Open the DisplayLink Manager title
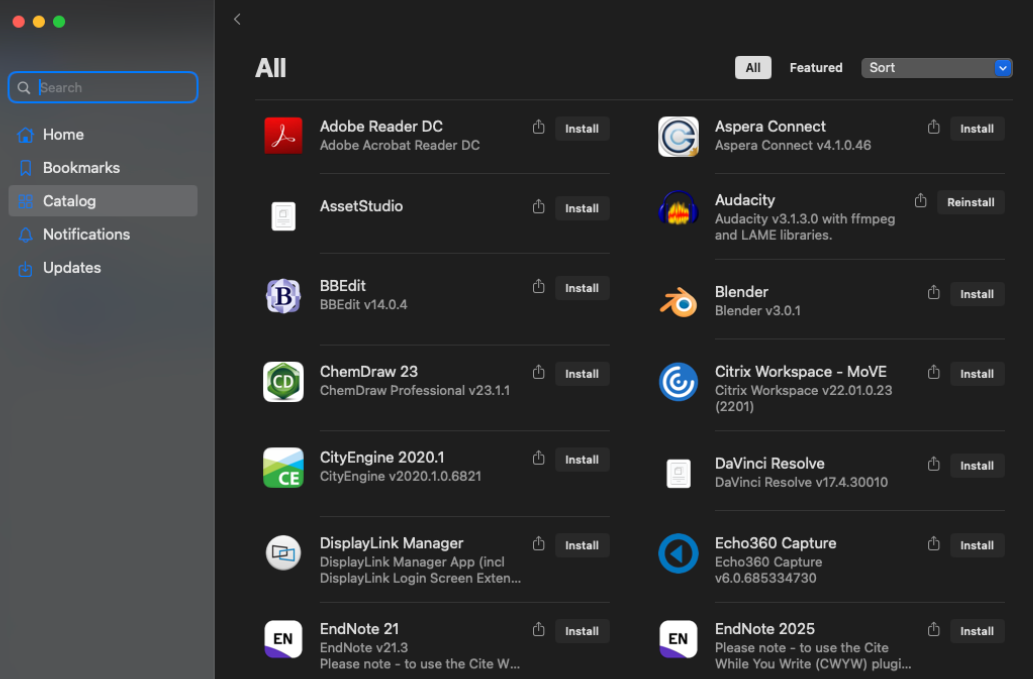Image resolution: width=1033 pixels, height=679 pixels. 391,543
